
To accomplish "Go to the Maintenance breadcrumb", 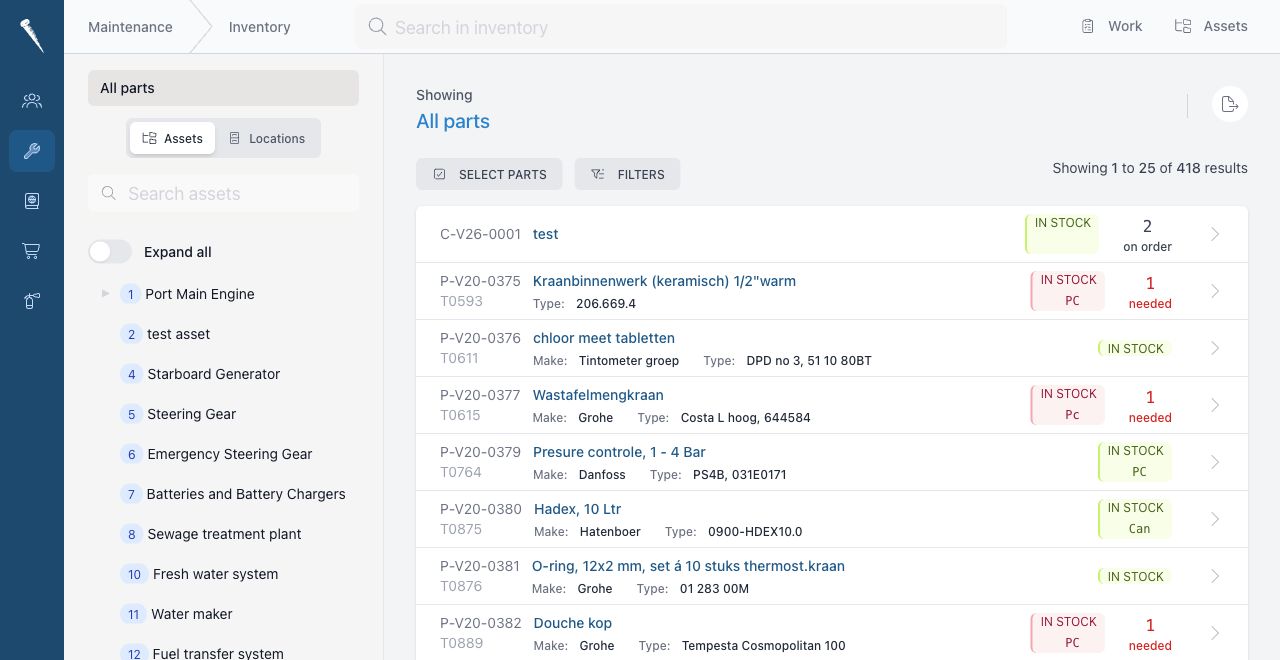I will pyautogui.click(x=130, y=27).
